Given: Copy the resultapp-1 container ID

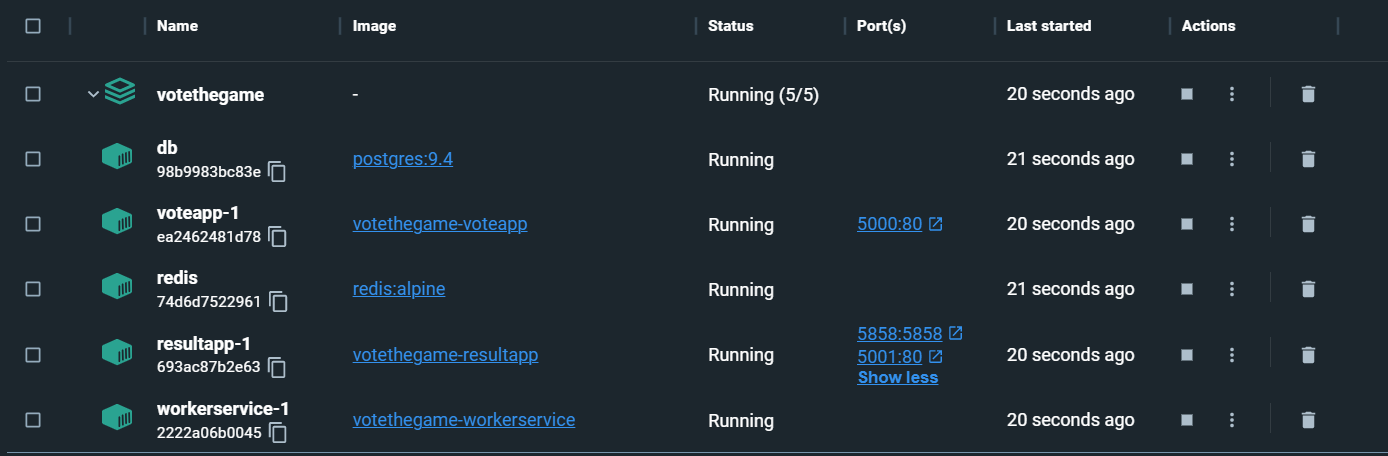Looking at the screenshot, I should pyautogui.click(x=277, y=368).
